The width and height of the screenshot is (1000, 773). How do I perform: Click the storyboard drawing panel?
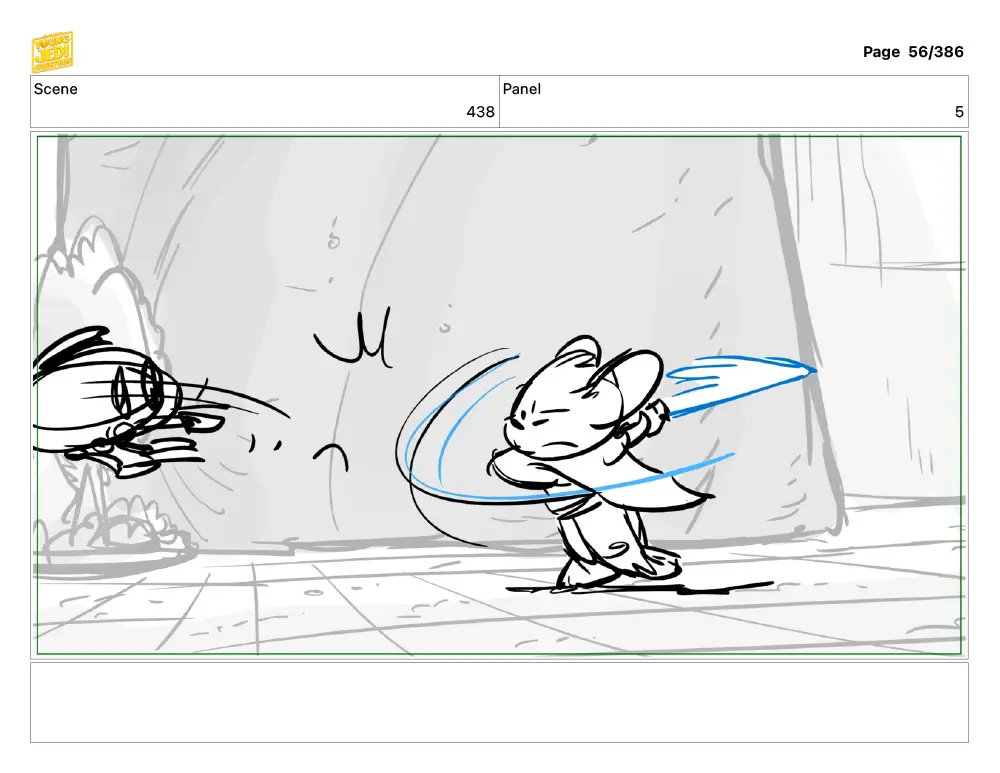pyautogui.click(x=499, y=395)
